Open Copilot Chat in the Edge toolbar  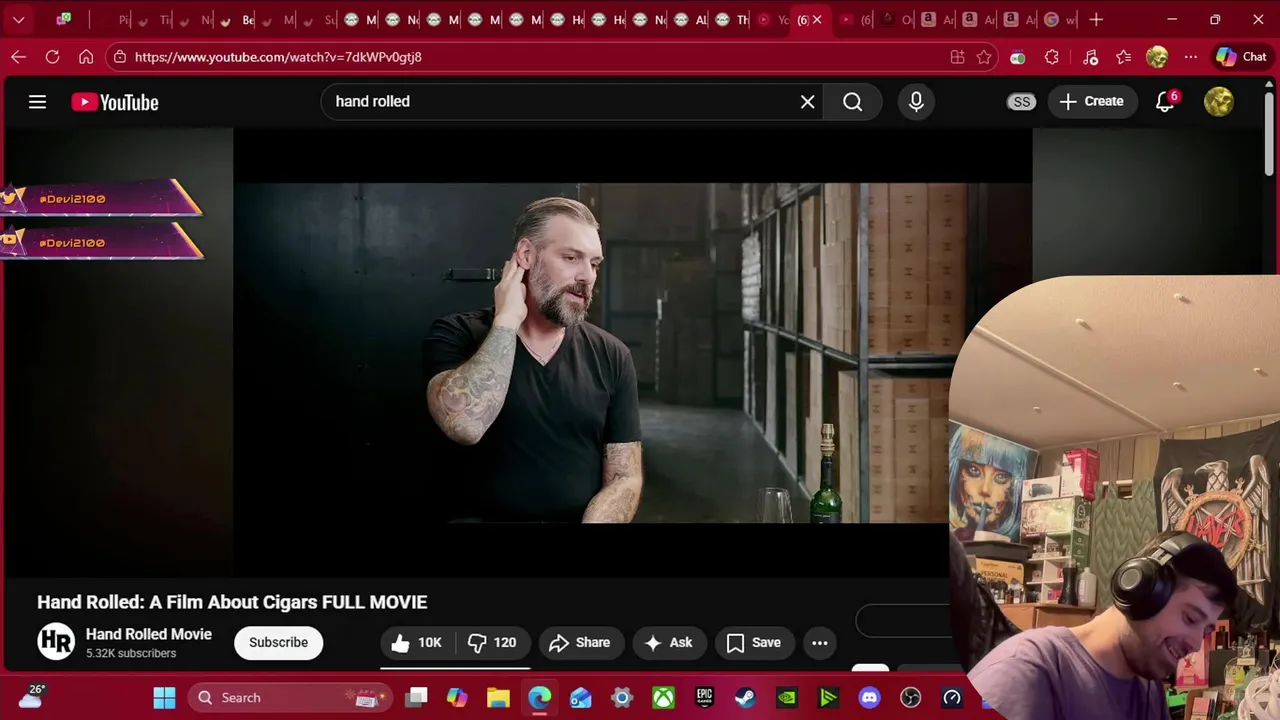coord(1241,57)
